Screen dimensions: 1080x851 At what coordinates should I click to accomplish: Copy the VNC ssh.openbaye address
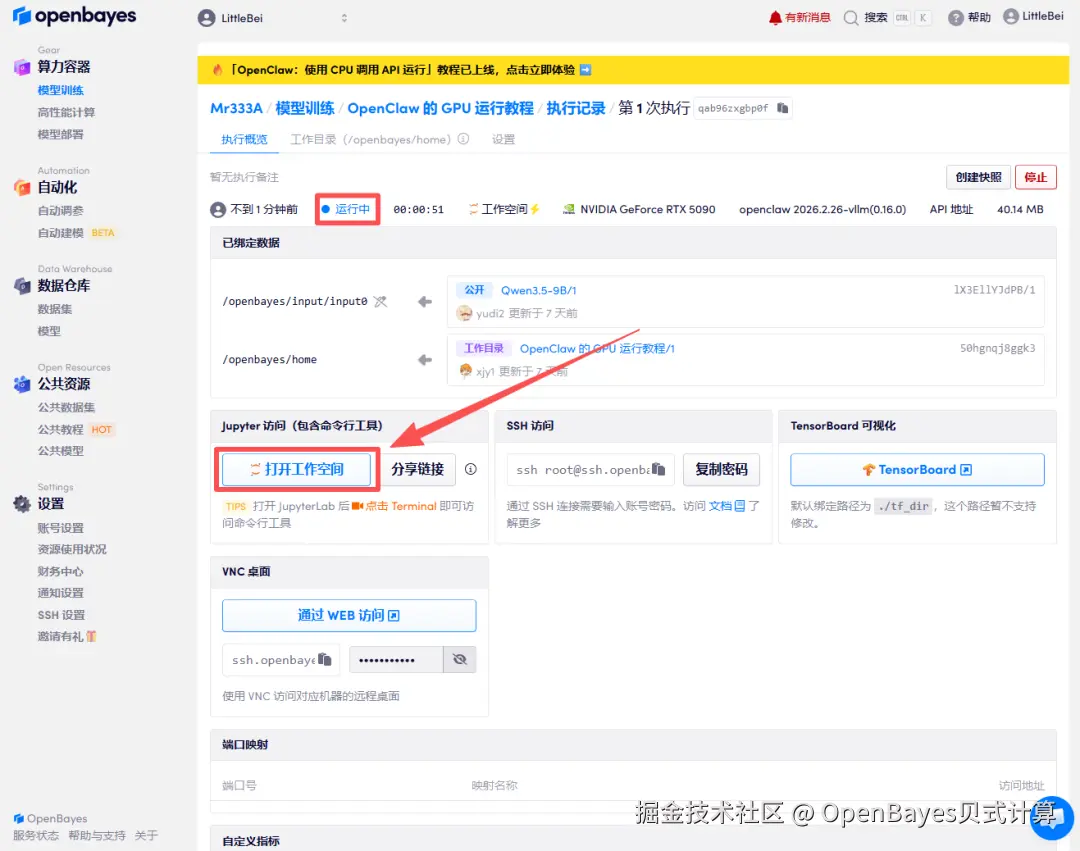pos(324,660)
